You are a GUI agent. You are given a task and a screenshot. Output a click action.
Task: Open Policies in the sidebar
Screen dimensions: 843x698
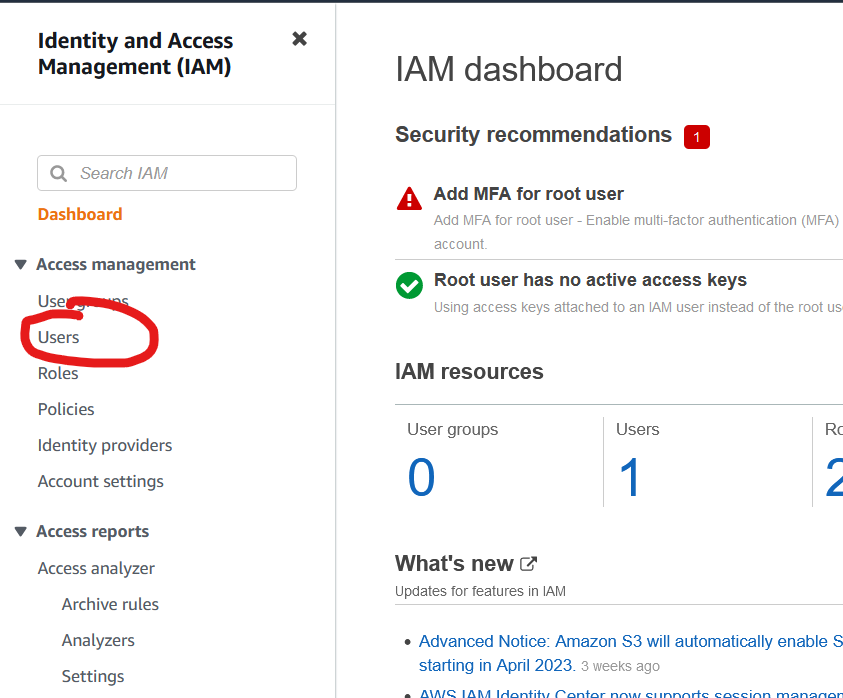(x=66, y=409)
